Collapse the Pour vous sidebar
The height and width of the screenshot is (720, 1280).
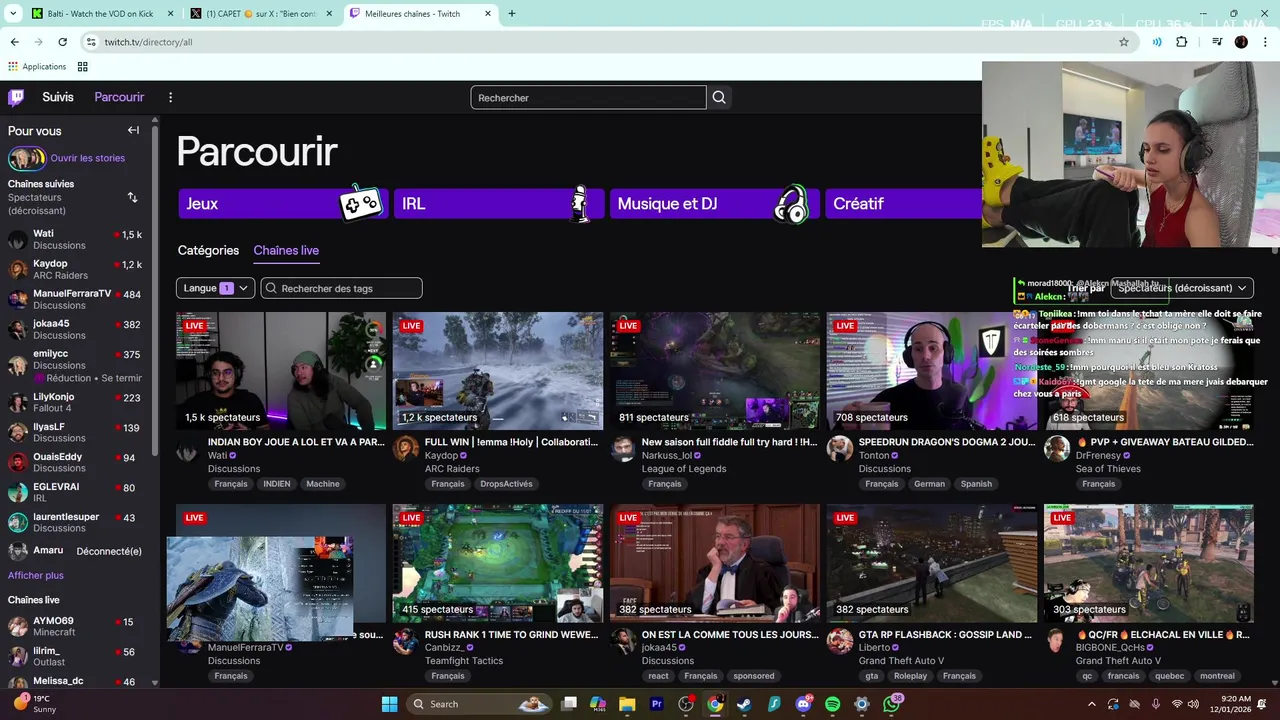click(x=133, y=130)
